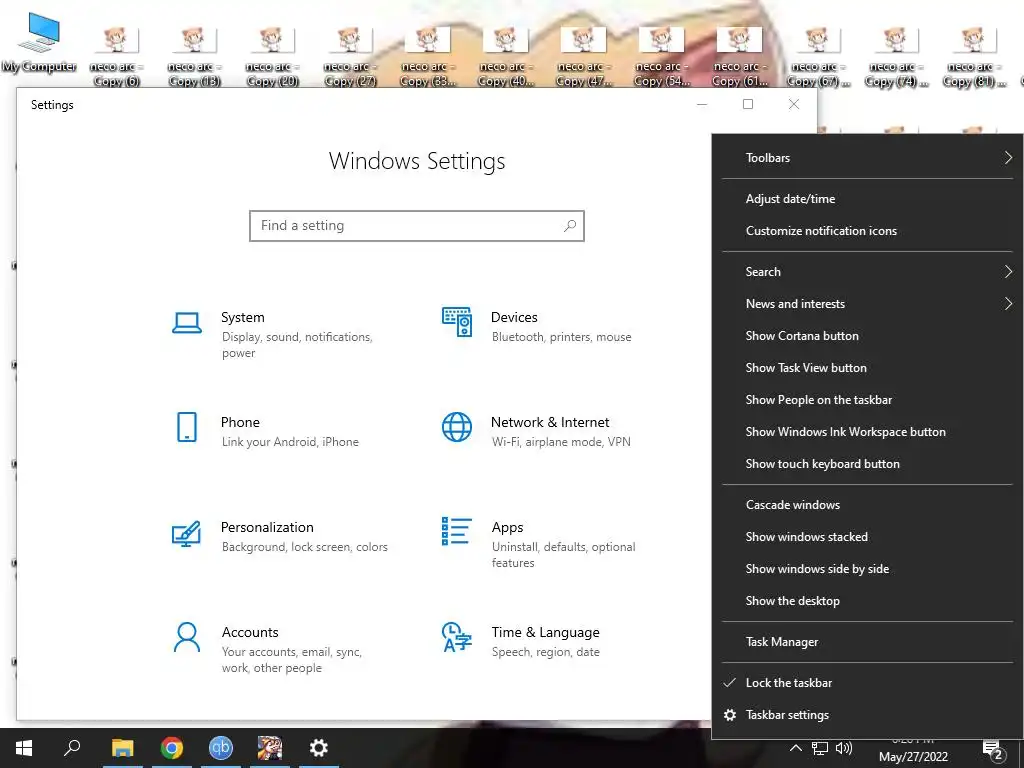Select the neco arc - Copy (27) file

click(x=350, y=56)
